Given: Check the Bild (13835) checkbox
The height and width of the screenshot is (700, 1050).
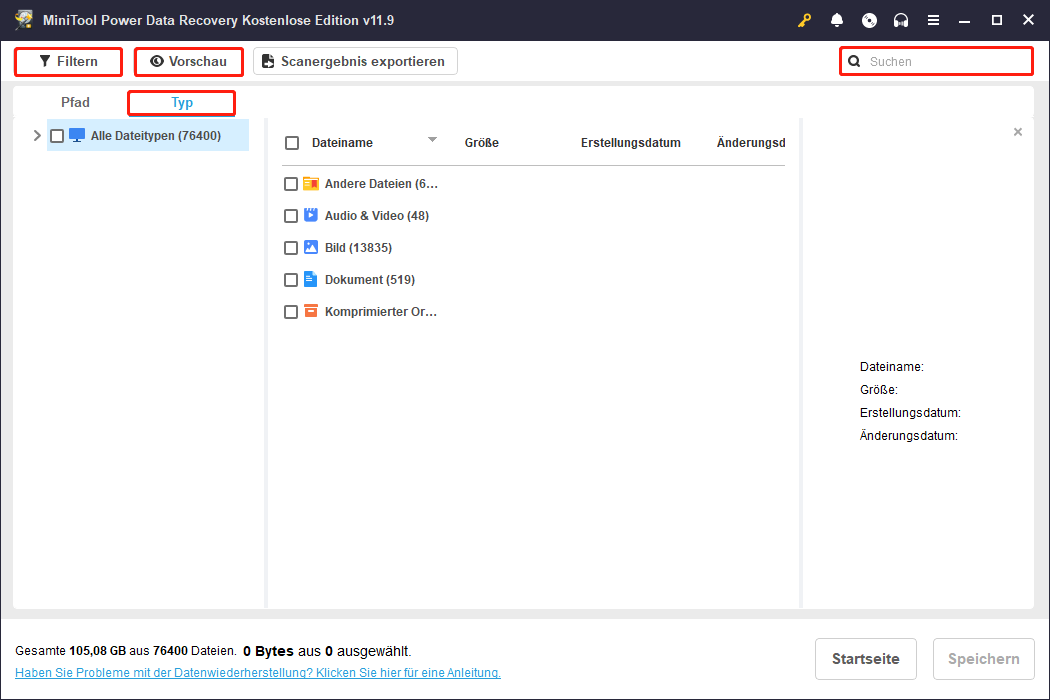Looking at the screenshot, I should pyautogui.click(x=291, y=248).
